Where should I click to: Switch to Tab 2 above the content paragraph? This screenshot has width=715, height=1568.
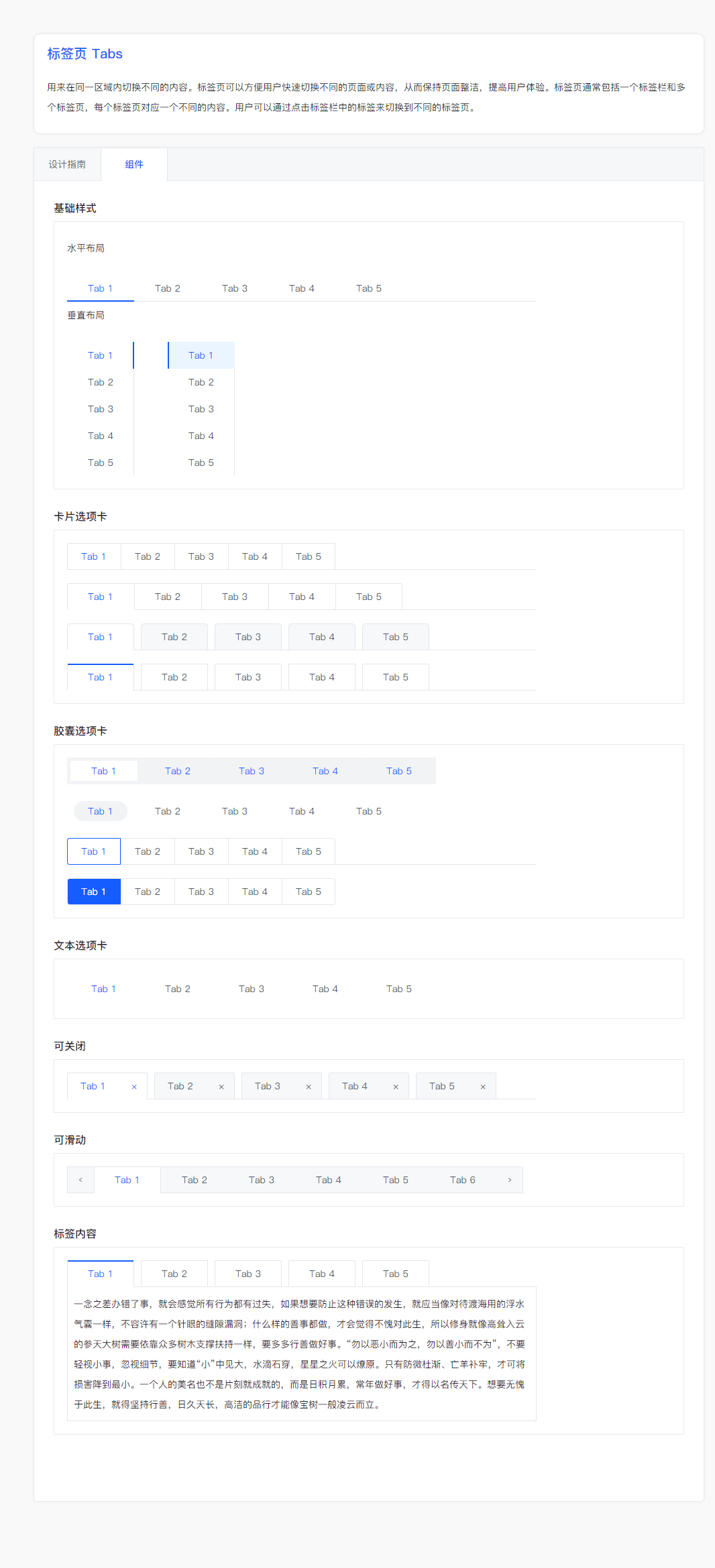[174, 1274]
